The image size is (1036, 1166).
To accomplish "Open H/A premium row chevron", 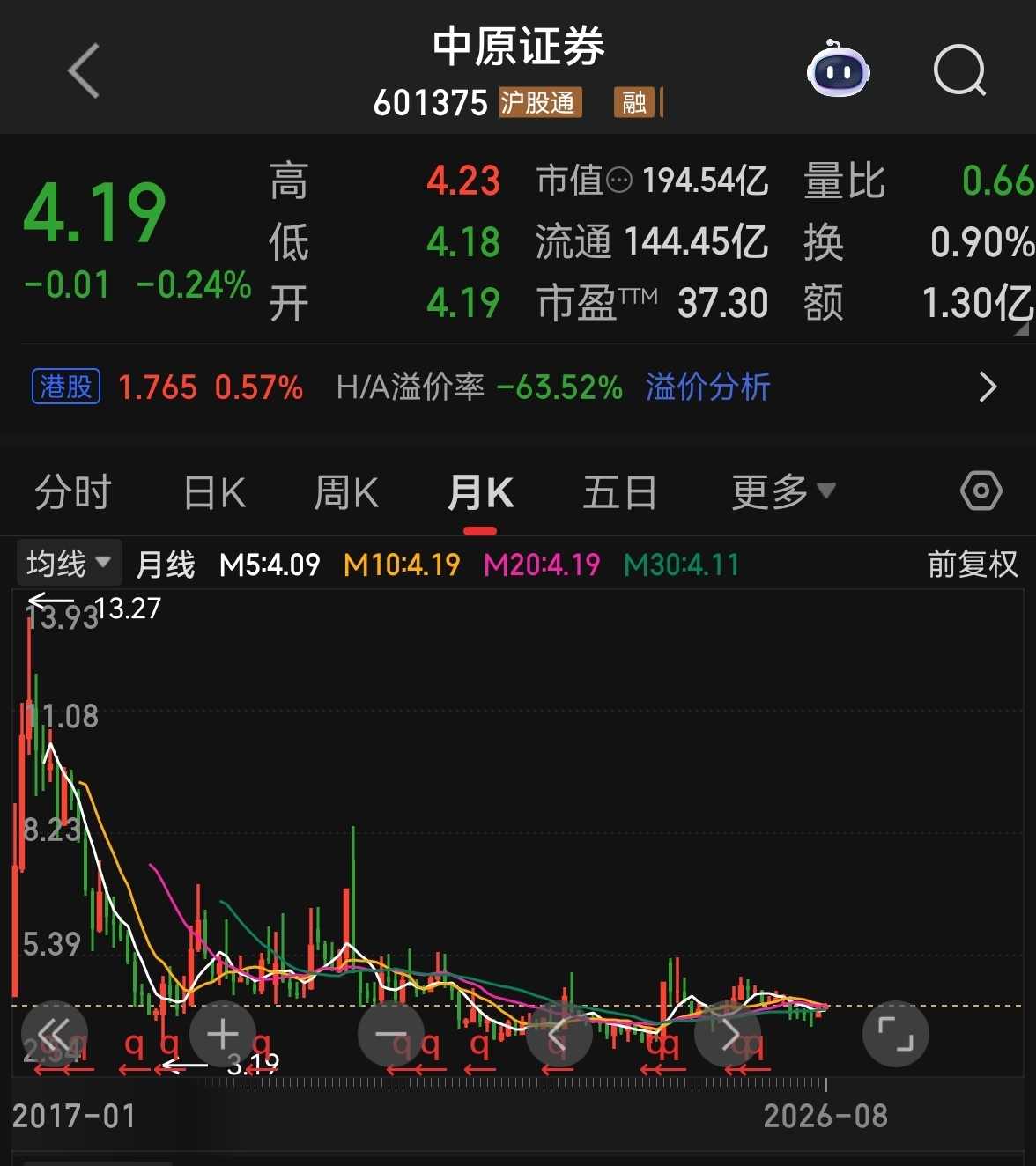I will 988,387.
